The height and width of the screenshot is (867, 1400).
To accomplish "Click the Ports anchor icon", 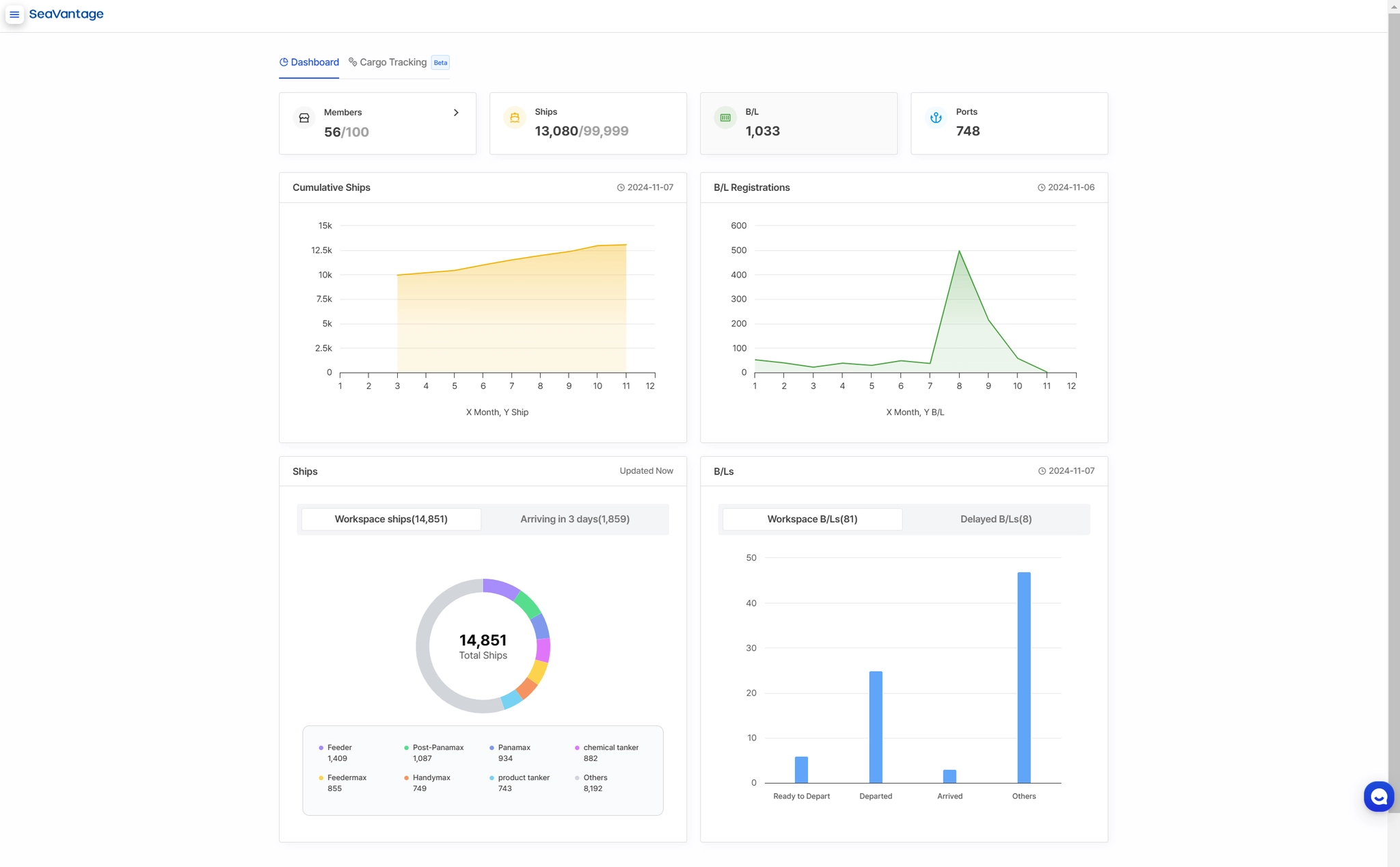I will [936, 118].
